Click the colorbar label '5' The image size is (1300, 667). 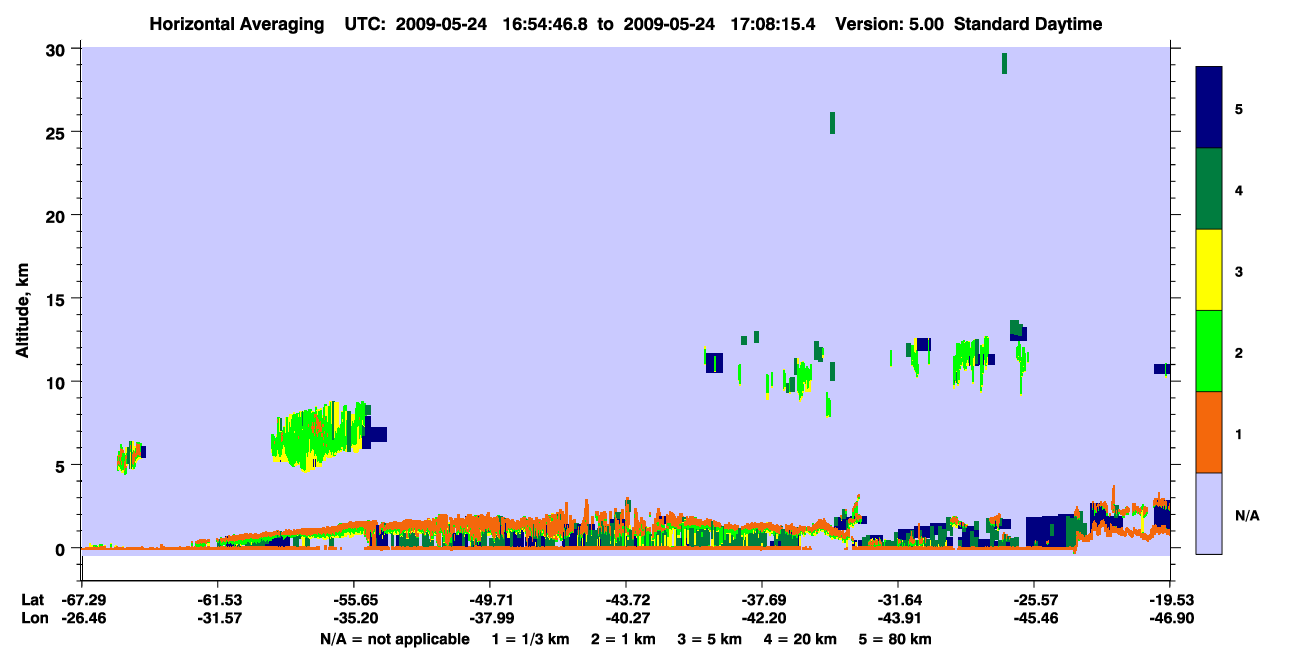1239,109
